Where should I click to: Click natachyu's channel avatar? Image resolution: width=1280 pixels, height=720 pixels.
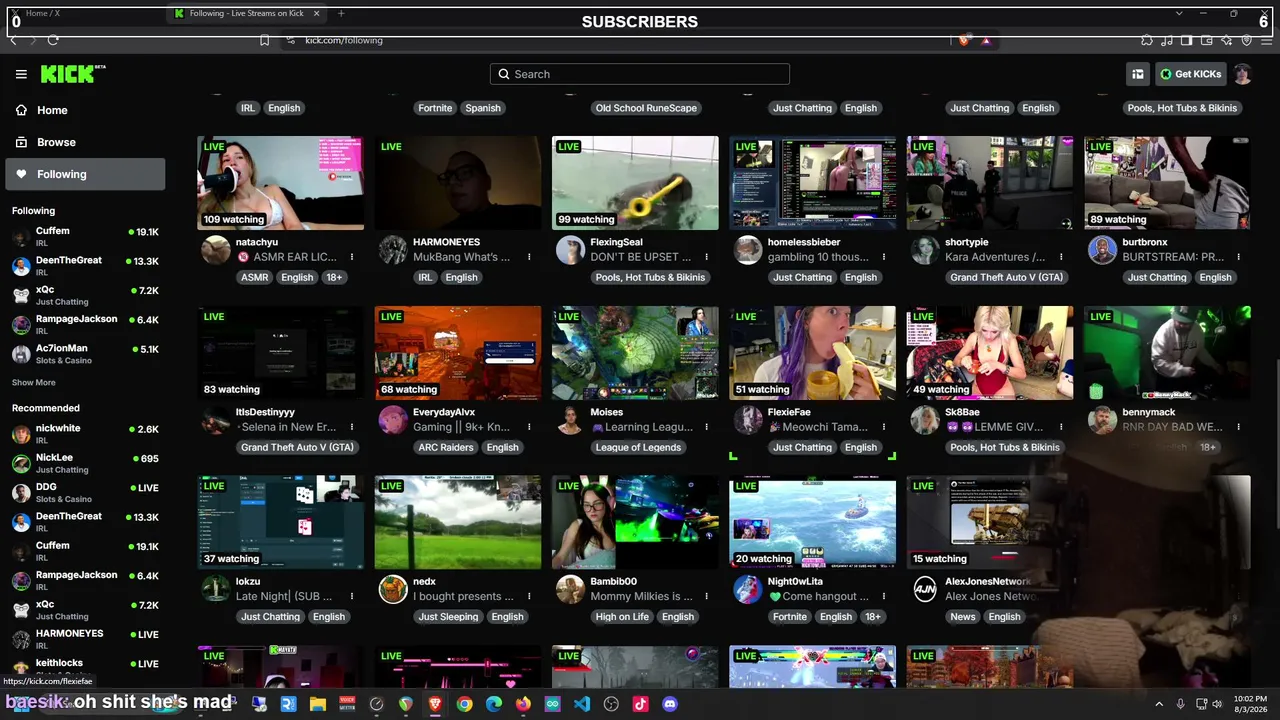click(x=216, y=250)
